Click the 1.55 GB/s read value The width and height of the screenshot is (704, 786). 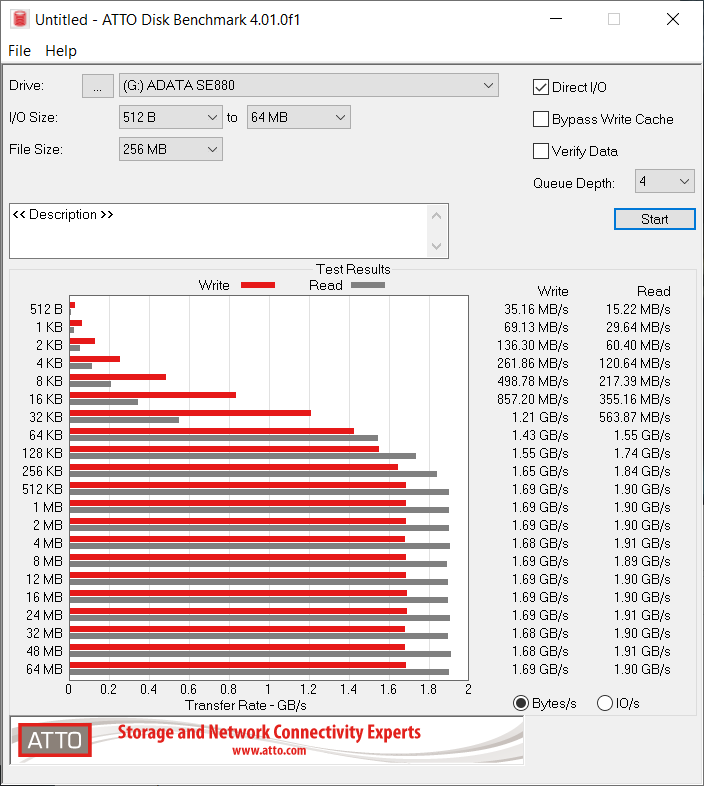coord(642,436)
